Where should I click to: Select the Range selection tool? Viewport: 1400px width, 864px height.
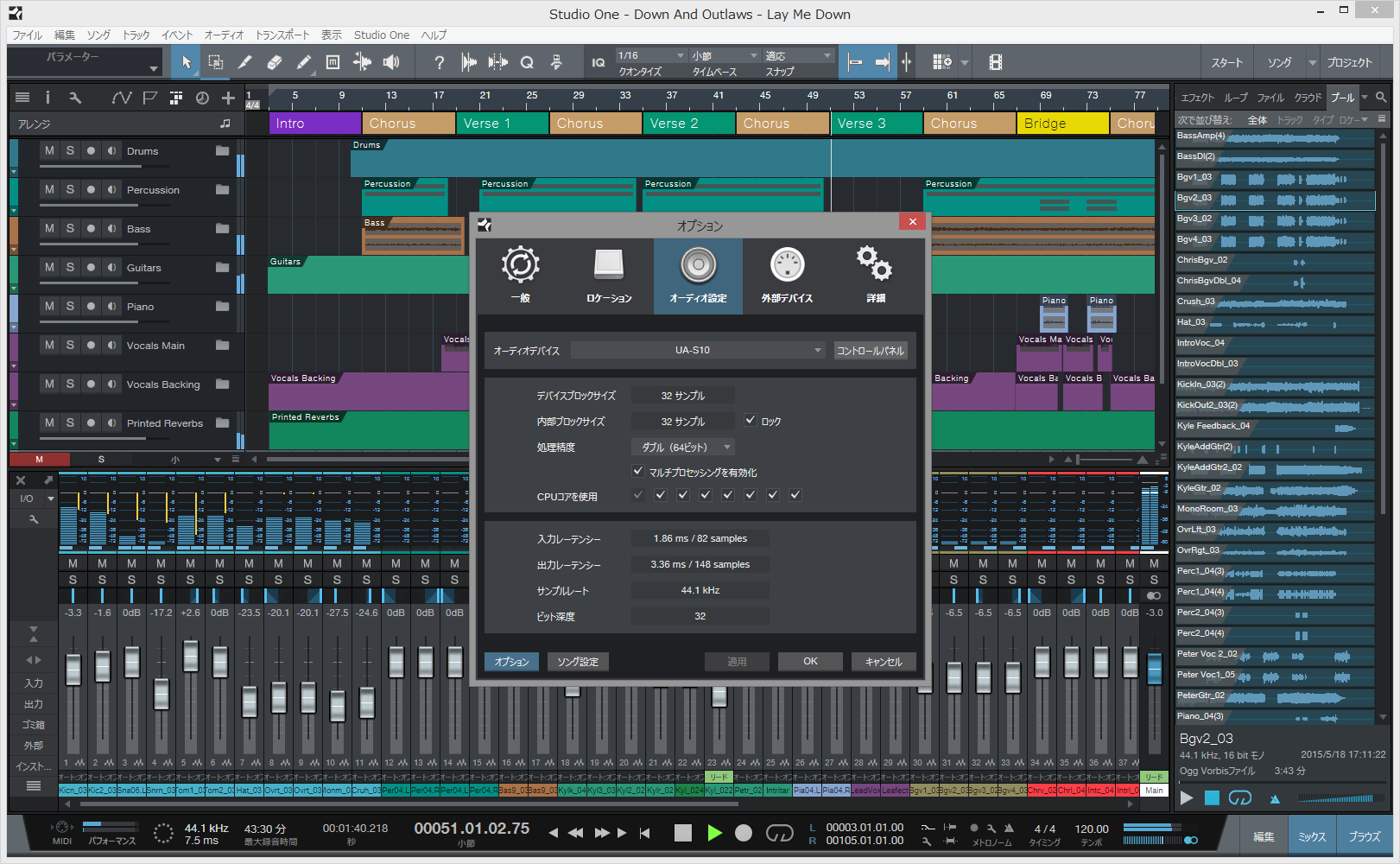tap(216, 62)
